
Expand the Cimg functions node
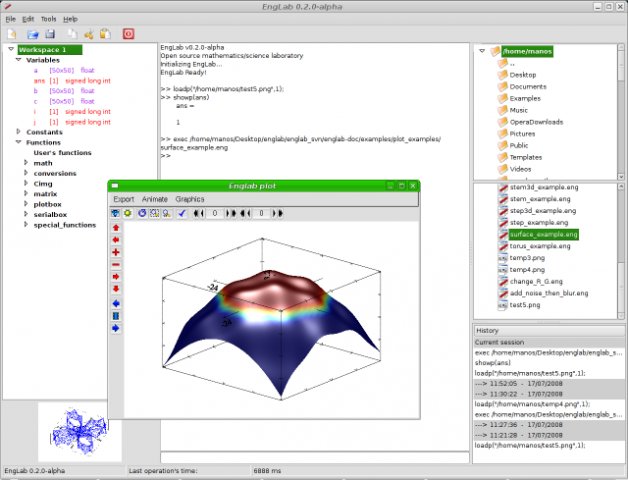click(26, 184)
